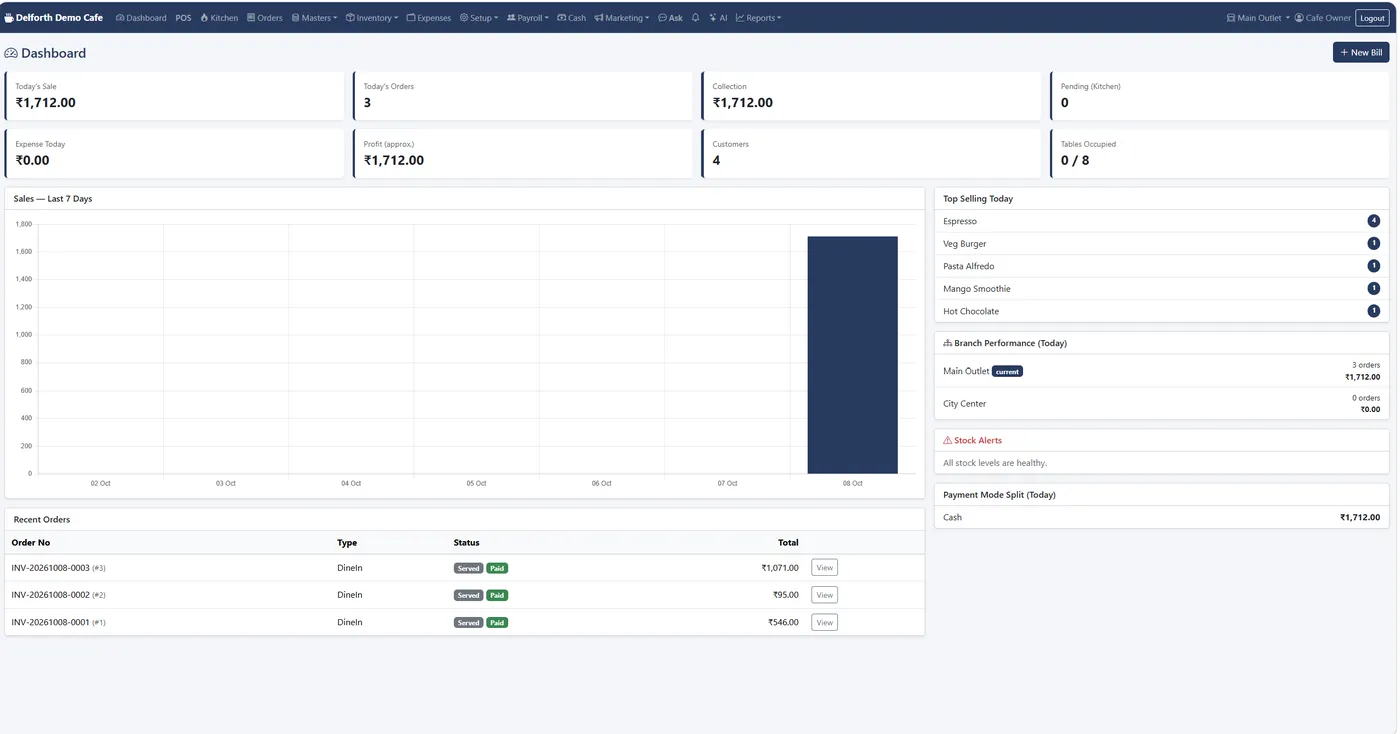Click the coffee cup logo beside Delforth Demo Cafe
Image resolution: width=1400 pixels, height=734 pixels.
pyautogui.click(x=9, y=18)
